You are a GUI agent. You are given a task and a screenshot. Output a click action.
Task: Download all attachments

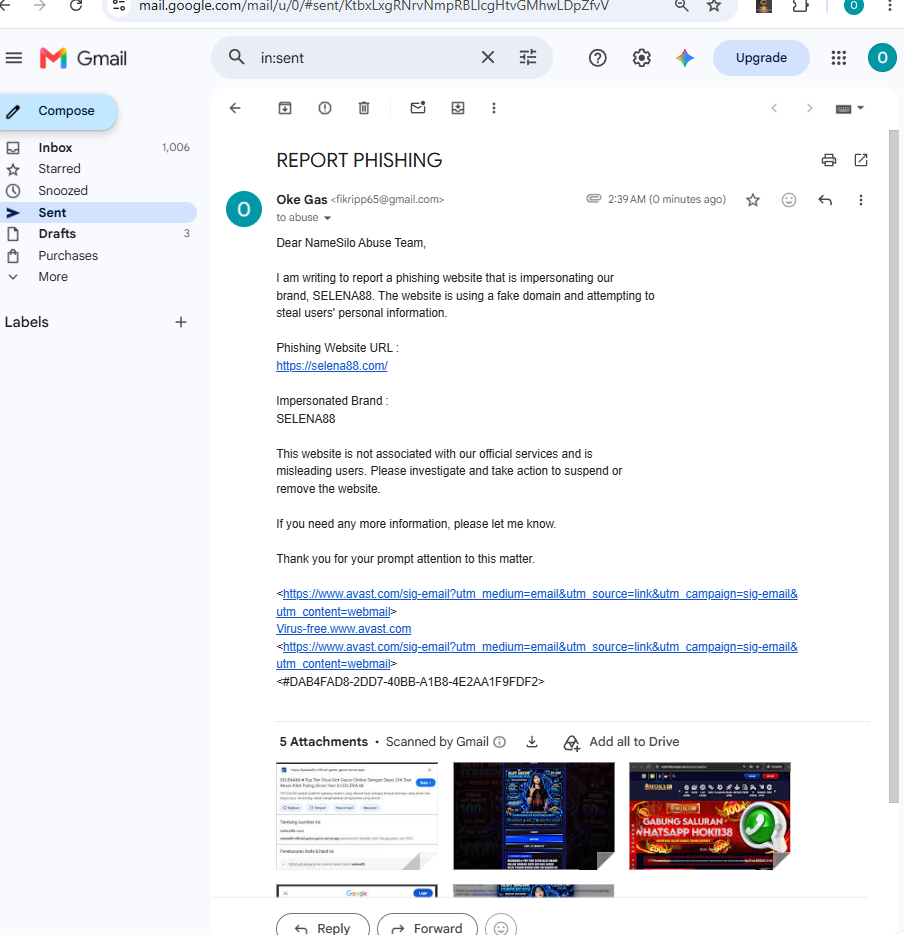[x=532, y=742]
